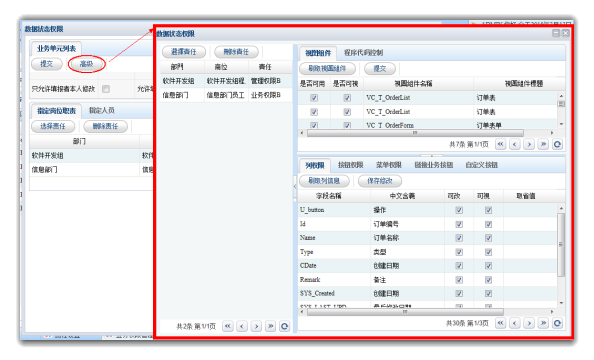Refresh the column permissions grid (共30条)
This screenshot has height=360, width=594.
pos(557,323)
